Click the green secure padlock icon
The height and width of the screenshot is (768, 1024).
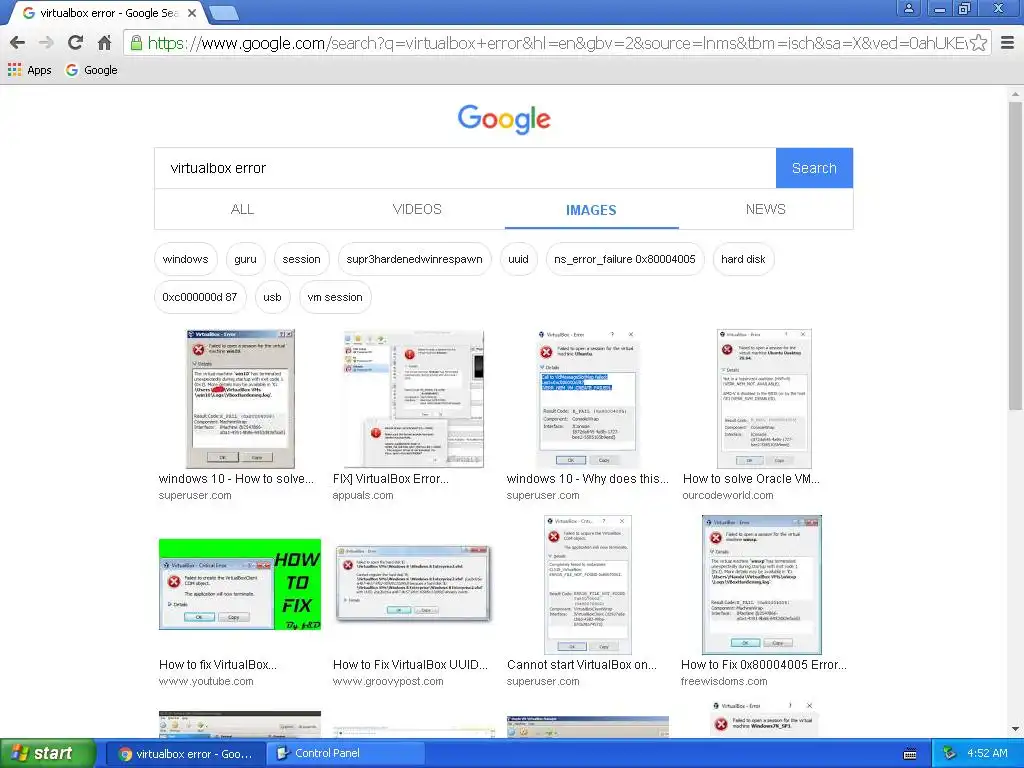click(136, 43)
